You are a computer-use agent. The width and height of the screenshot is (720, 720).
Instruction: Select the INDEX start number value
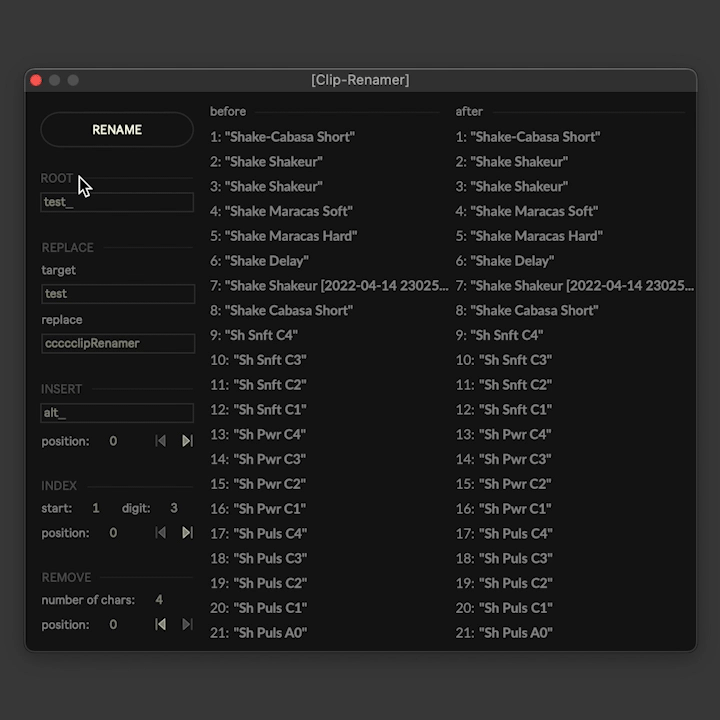pos(96,508)
